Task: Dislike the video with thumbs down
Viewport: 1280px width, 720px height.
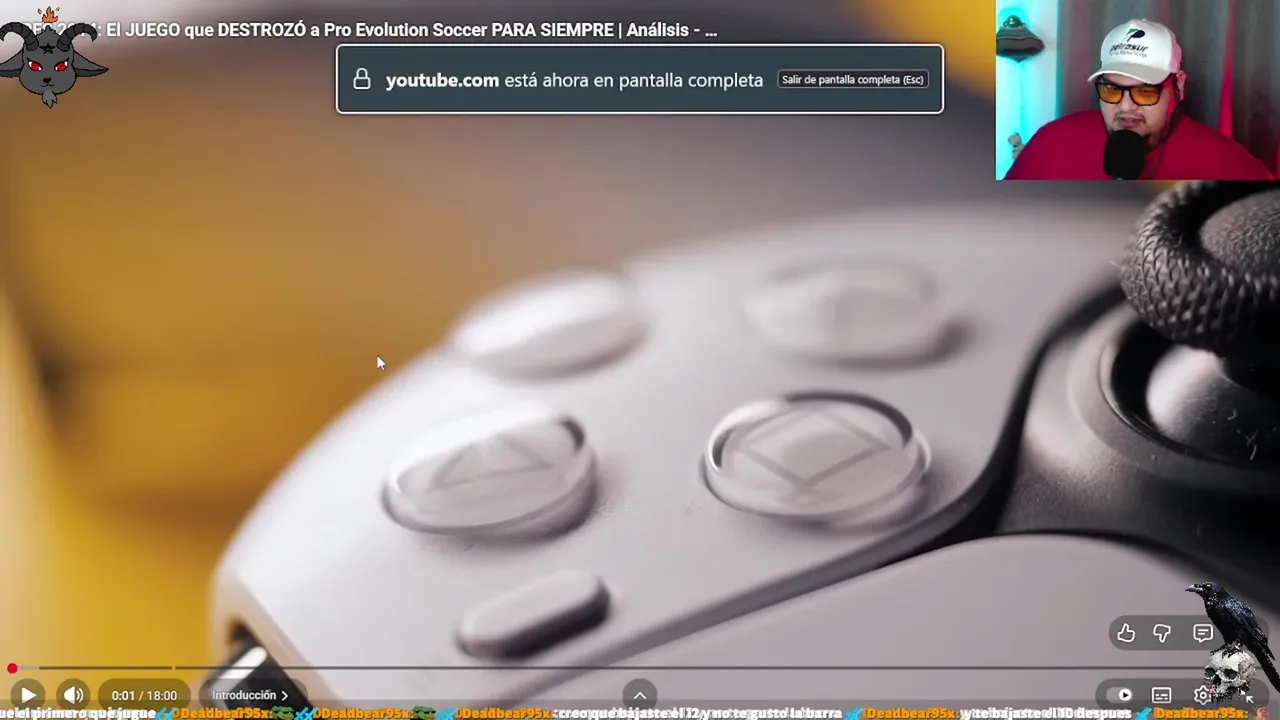Action: point(1162,633)
